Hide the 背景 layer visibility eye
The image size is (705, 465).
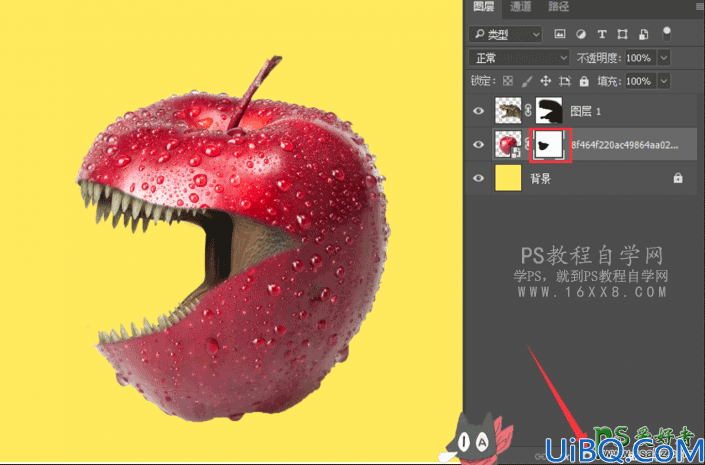pyautogui.click(x=478, y=178)
